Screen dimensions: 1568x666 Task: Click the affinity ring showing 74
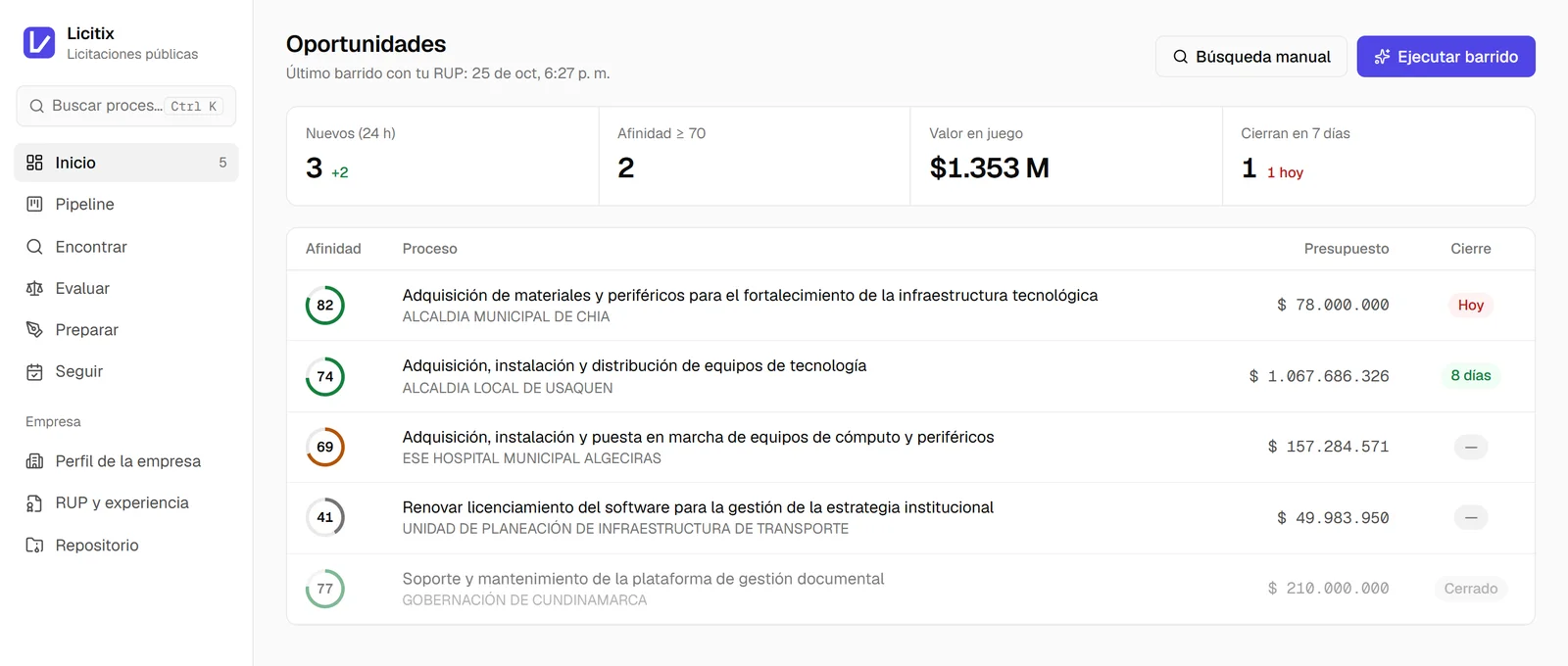click(x=325, y=376)
